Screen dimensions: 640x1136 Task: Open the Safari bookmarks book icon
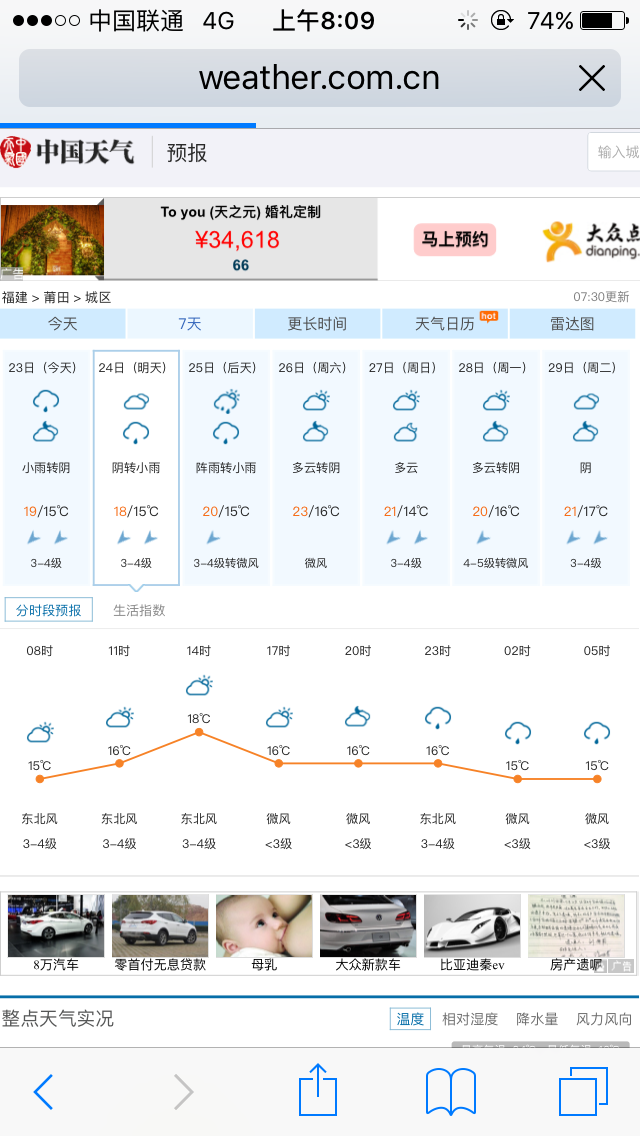[x=450, y=1091]
